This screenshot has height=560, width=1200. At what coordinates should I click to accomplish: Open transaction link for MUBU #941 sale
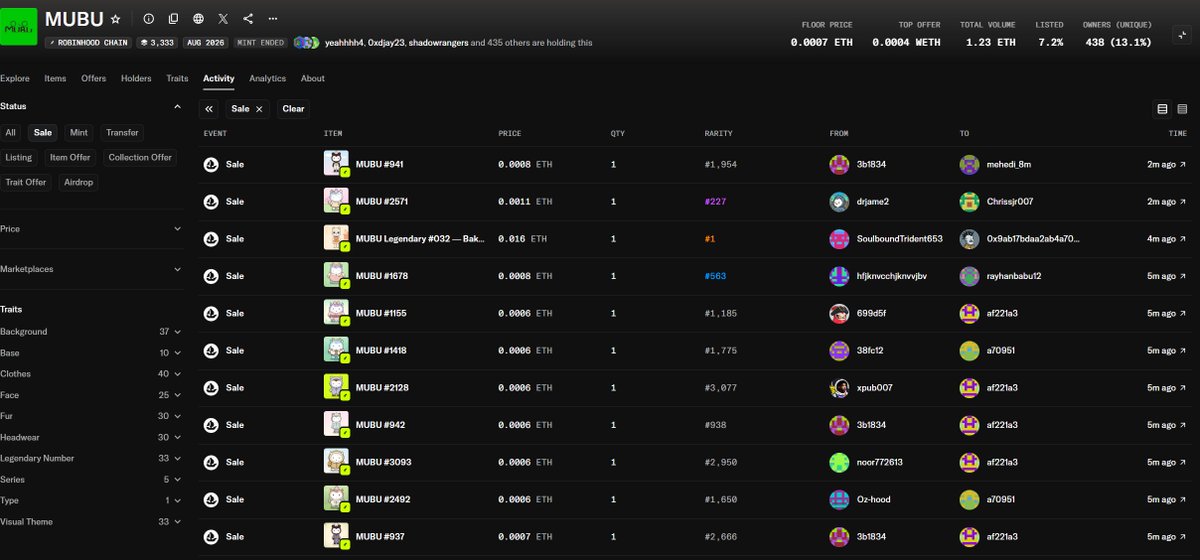pos(1166,164)
